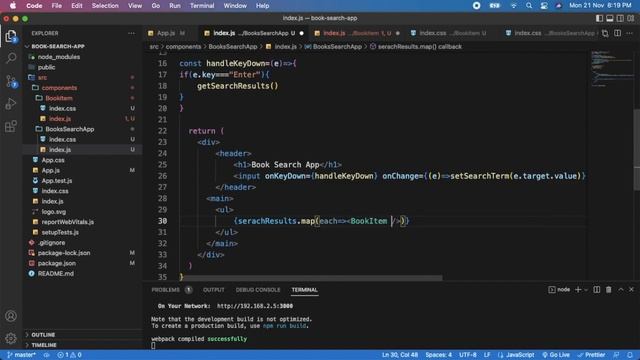Open the Accounts menu icon
This screenshot has width=640, height=360.
(x=11, y=316)
